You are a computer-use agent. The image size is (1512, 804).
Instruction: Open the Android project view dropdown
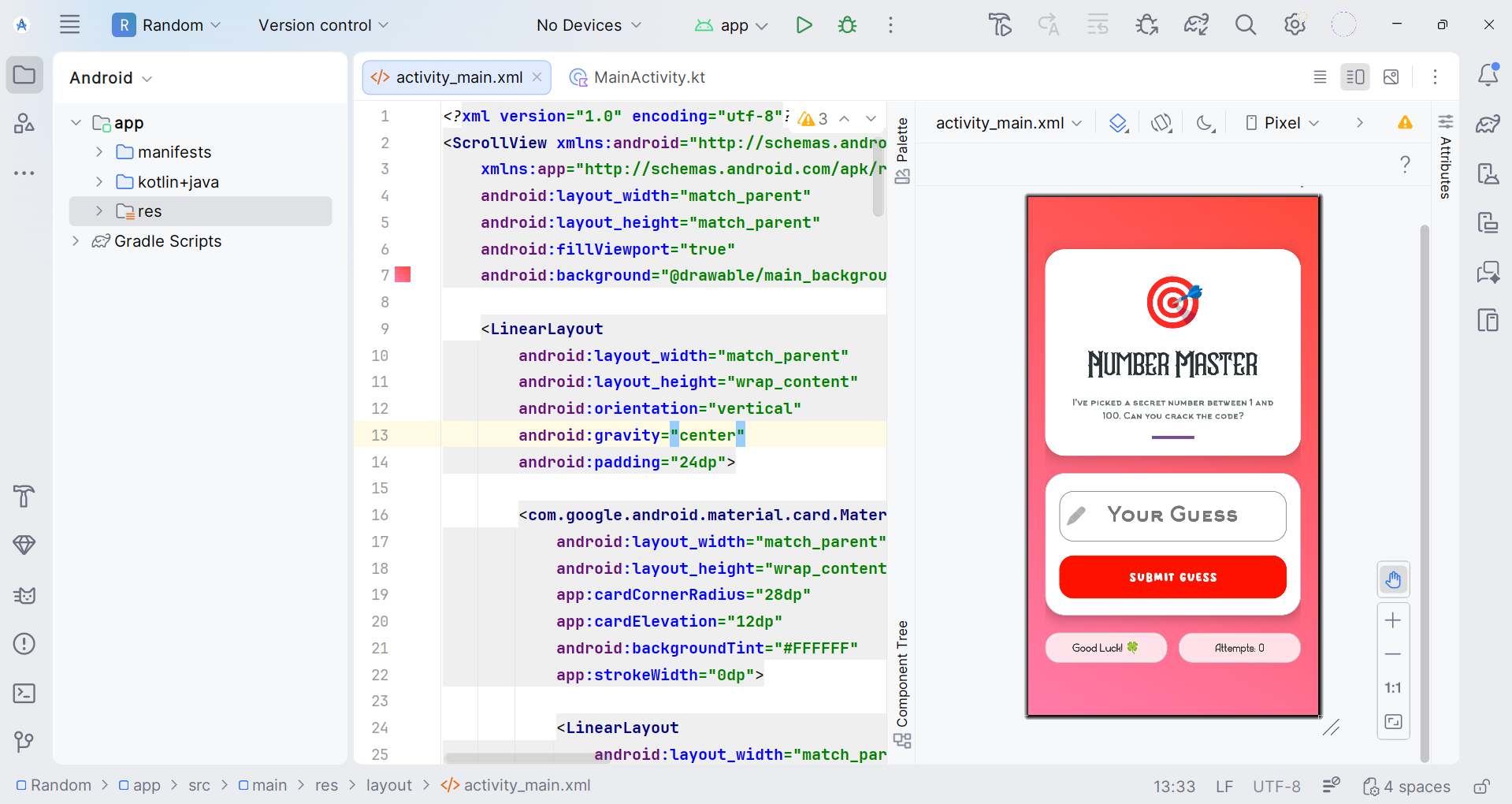click(111, 78)
